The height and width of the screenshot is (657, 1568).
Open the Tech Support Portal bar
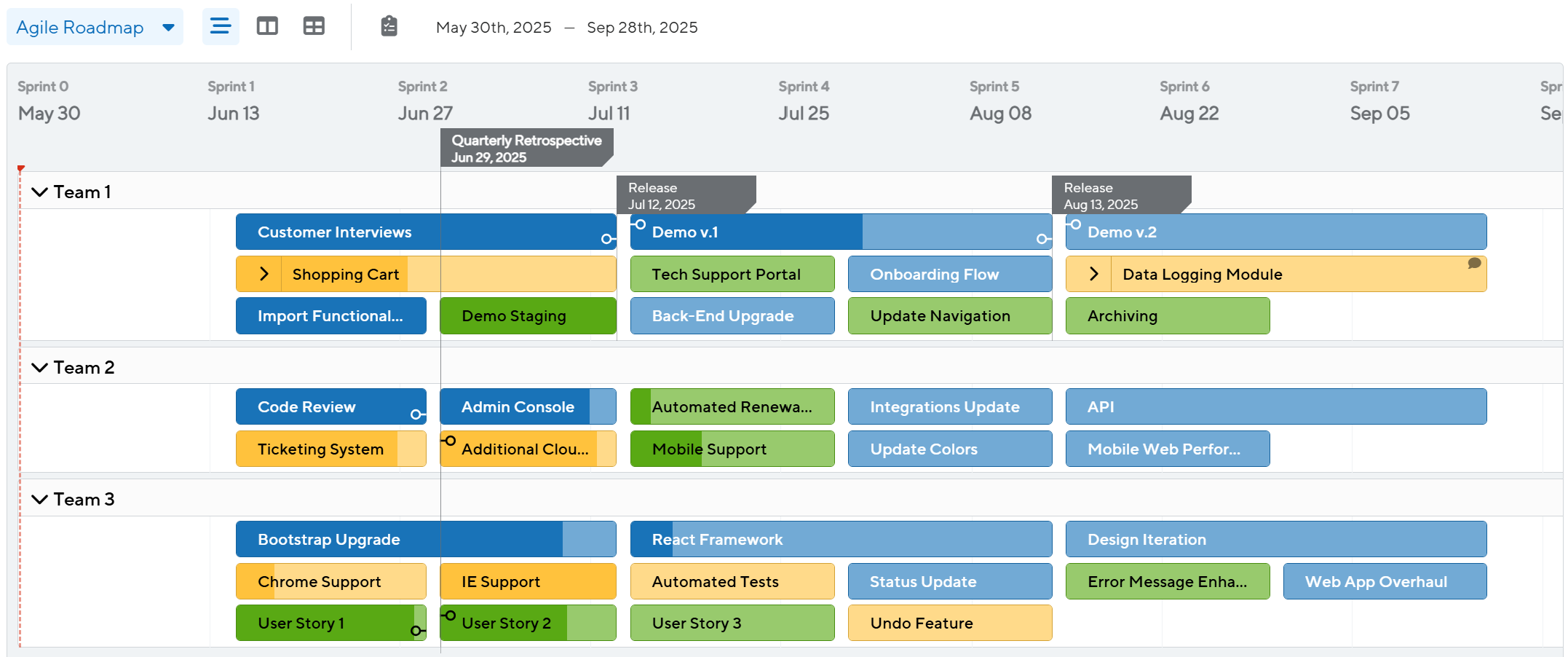click(732, 275)
